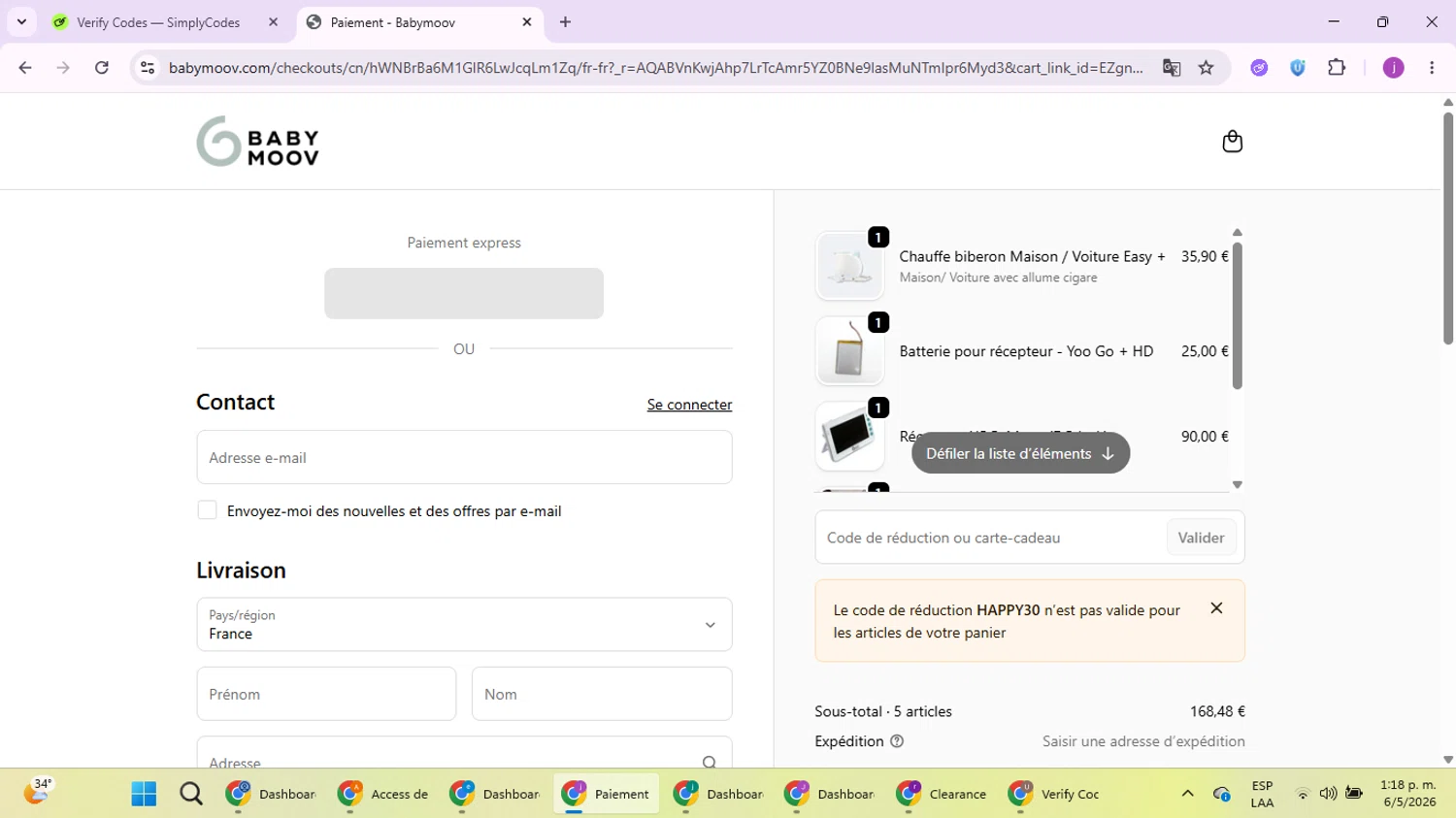This screenshot has width=1456, height=818.
Task: Open the Paiement taskbar window
Action: click(607, 794)
